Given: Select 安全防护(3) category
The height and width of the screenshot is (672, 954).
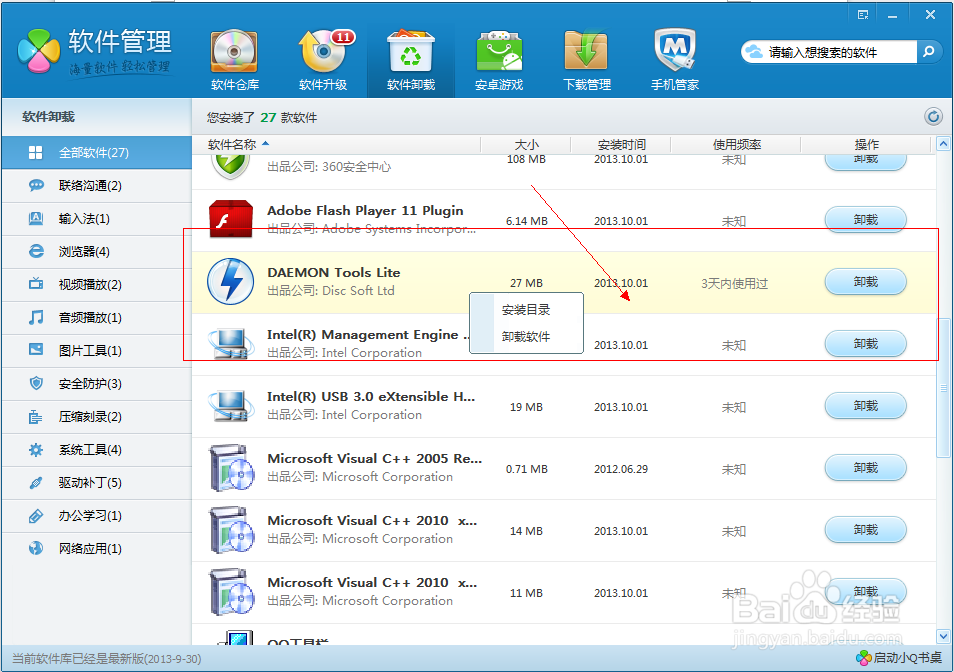Looking at the screenshot, I should (97, 384).
